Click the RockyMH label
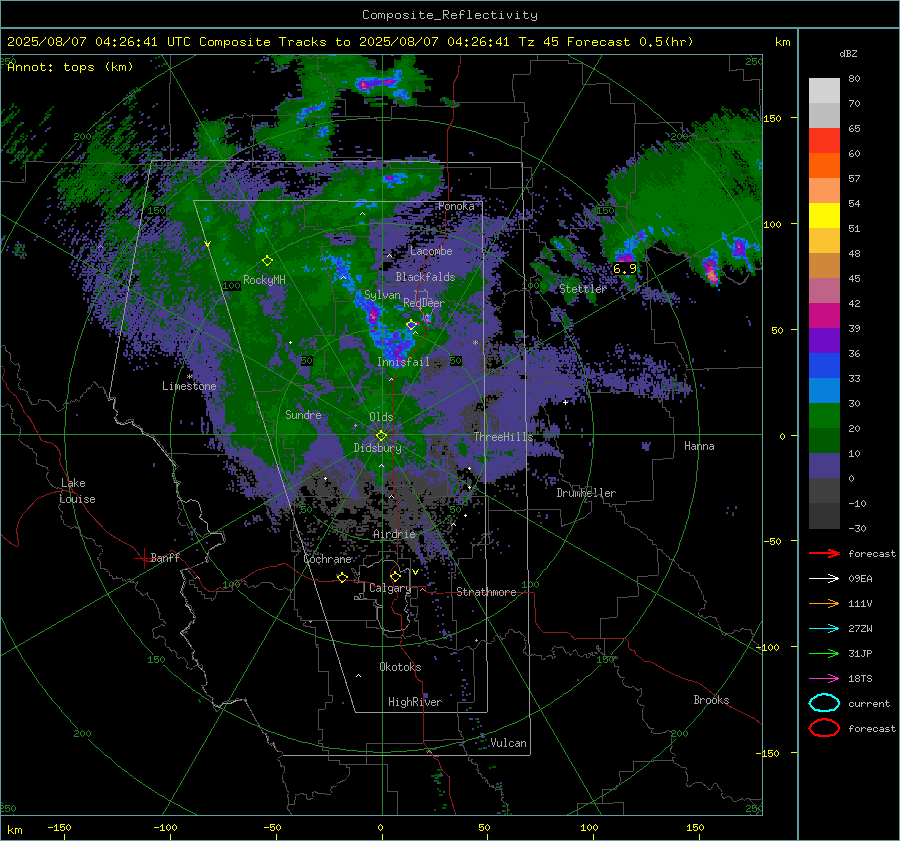The height and width of the screenshot is (841, 900). tap(264, 280)
